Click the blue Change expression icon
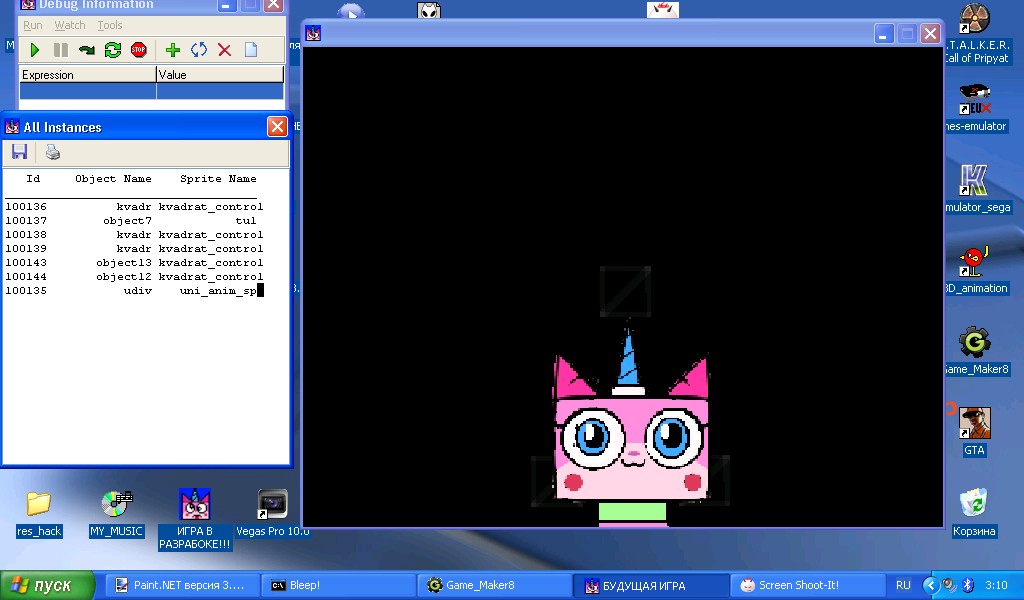The width and height of the screenshot is (1024, 600). [x=199, y=50]
